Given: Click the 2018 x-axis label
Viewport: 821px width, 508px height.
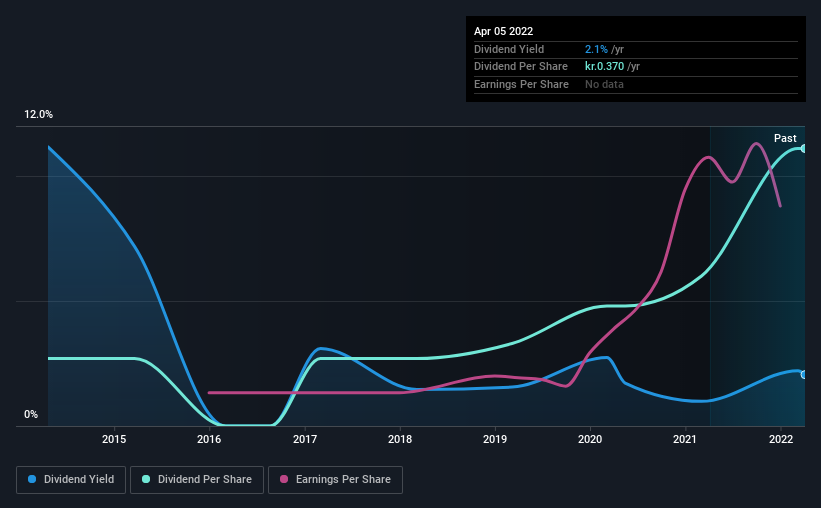Looking at the screenshot, I should pos(400,439).
